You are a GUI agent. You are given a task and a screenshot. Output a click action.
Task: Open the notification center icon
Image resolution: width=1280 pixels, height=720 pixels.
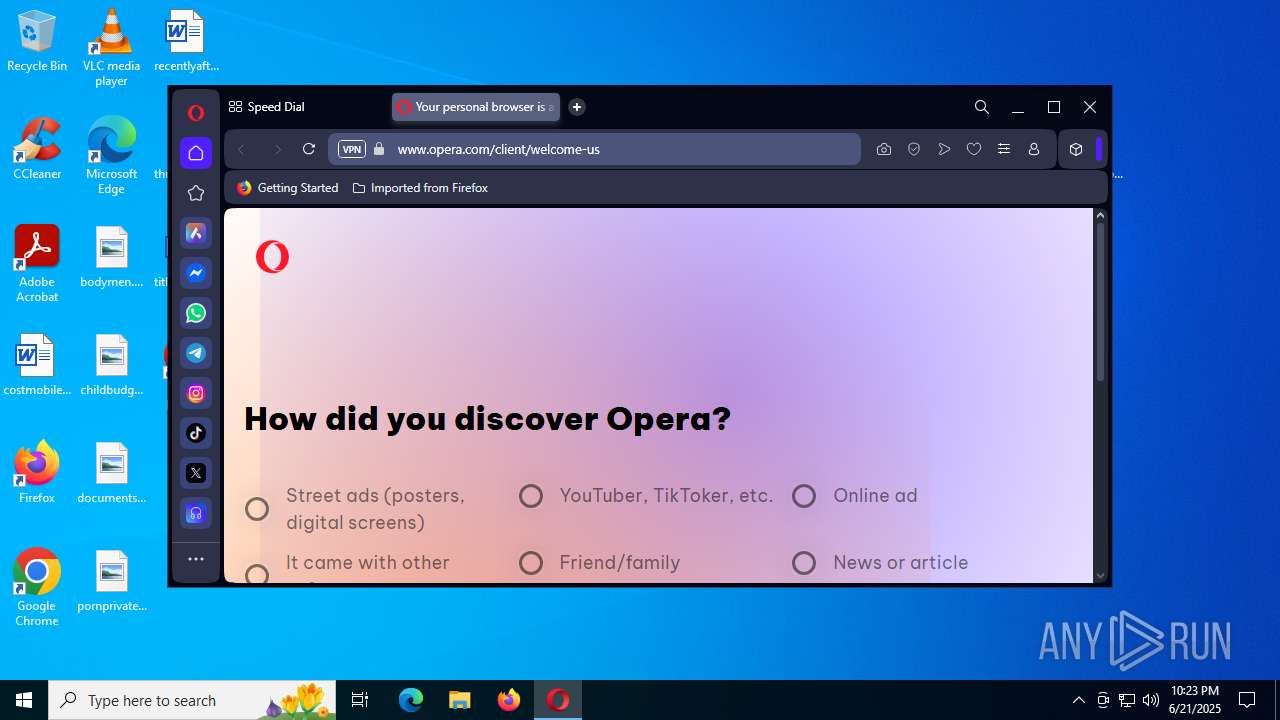coord(1247,700)
